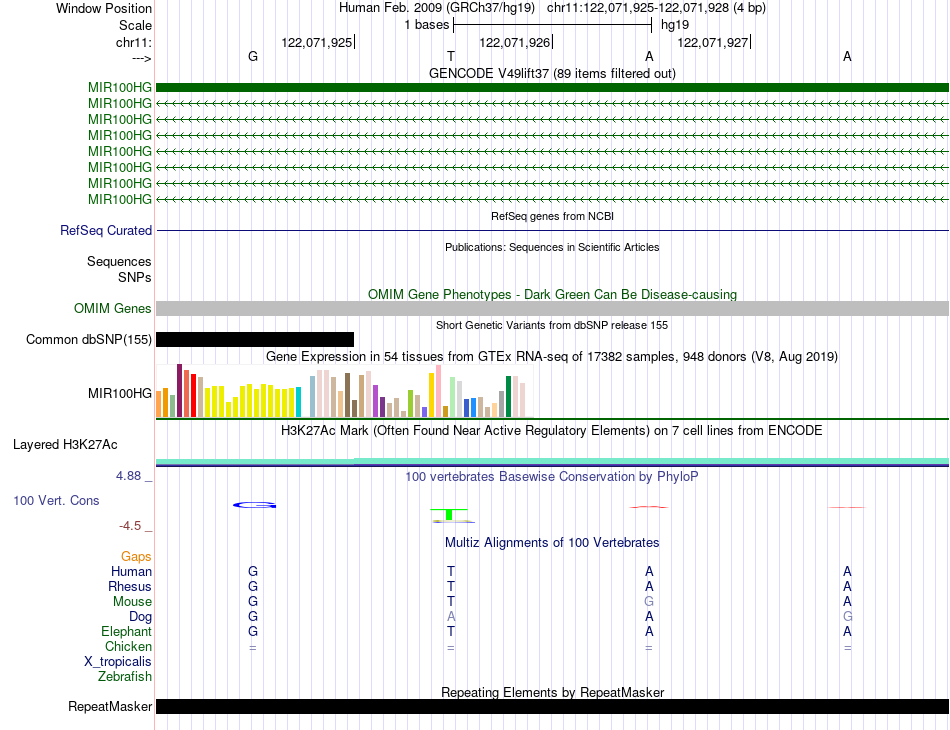Click the gray OMIM Genes item bar
Image resolution: width=950 pixels, height=730 pixels.
[552, 308]
